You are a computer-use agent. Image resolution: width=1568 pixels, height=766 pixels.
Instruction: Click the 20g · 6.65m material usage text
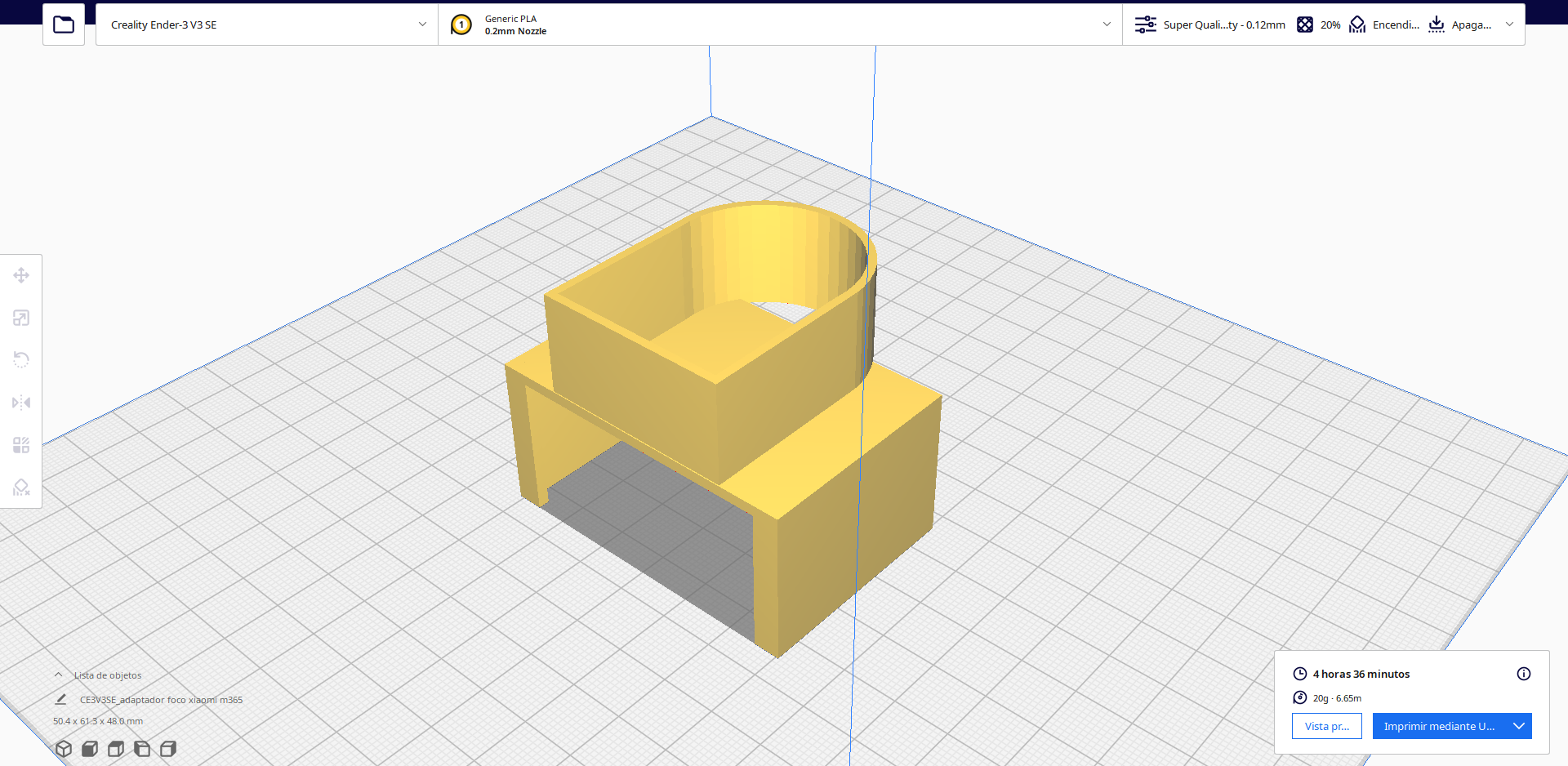[1337, 698]
